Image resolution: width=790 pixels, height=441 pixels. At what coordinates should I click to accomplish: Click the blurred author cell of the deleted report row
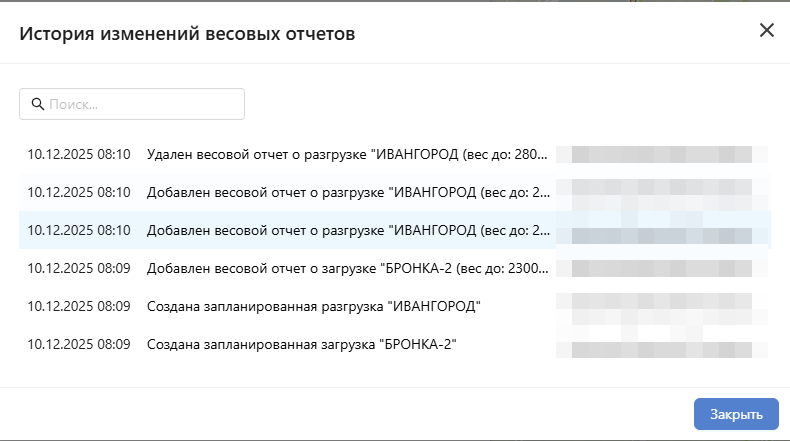coord(662,155)
